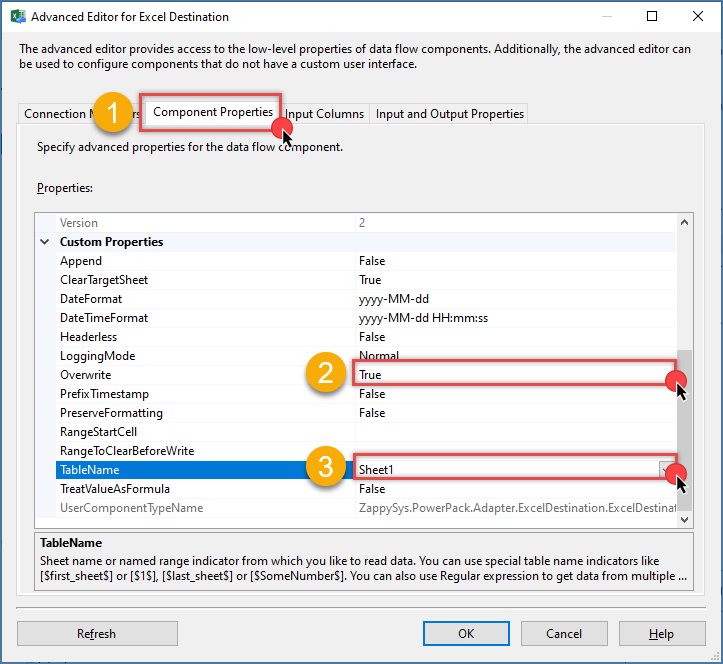Select the Overwrite property value field
The height and width of the screenshot is (664, 723).
[x=510, y=375]
